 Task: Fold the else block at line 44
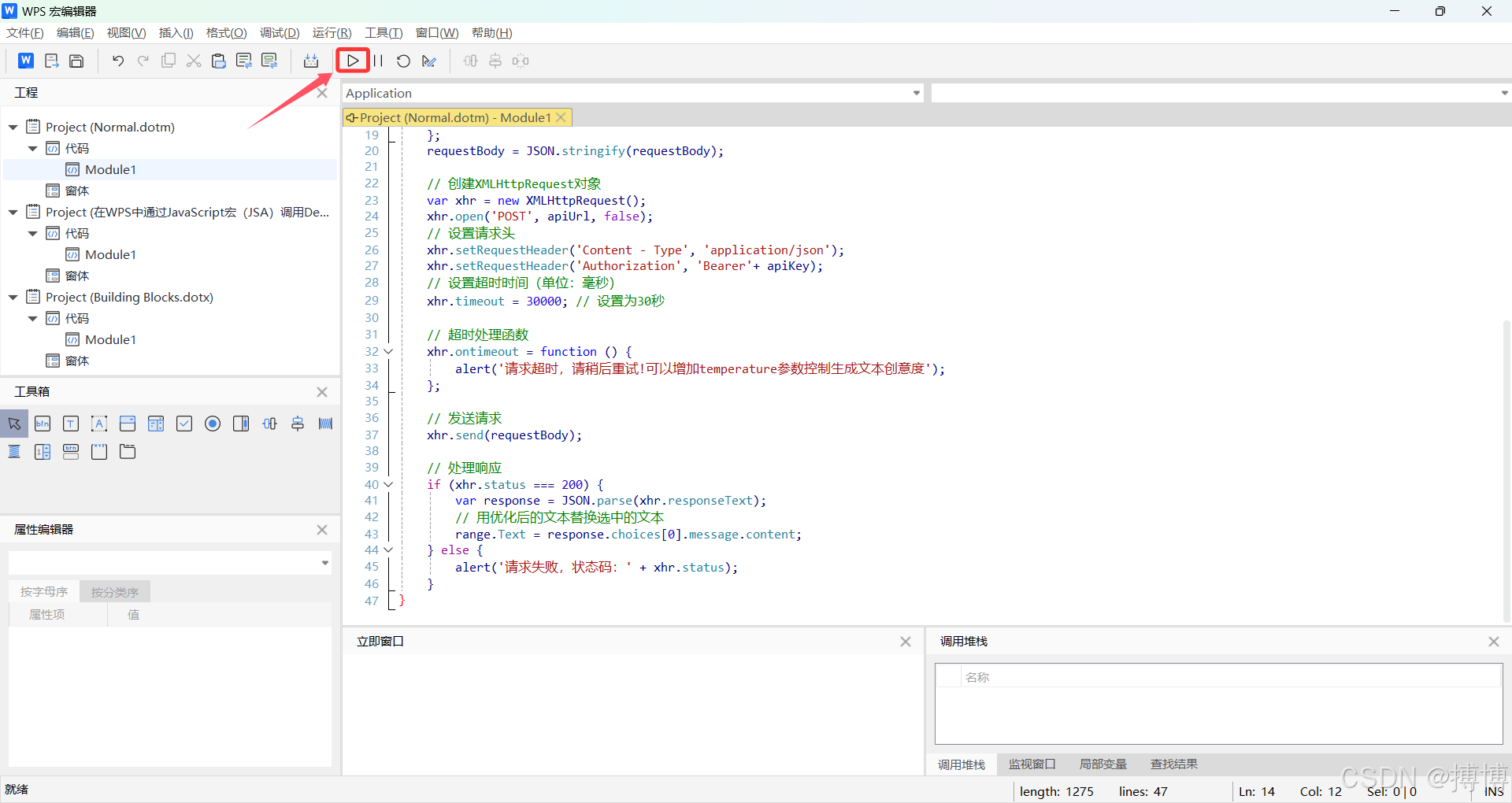388,550
